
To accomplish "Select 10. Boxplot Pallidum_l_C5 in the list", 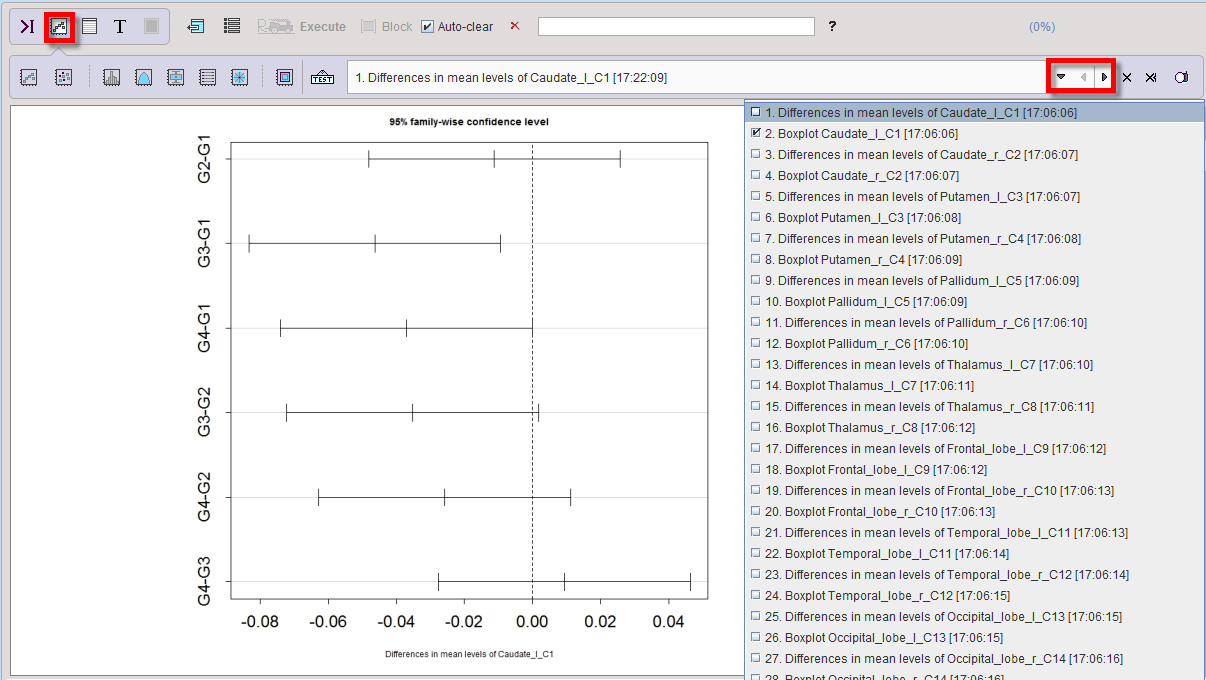I will [x=975, y=302].
